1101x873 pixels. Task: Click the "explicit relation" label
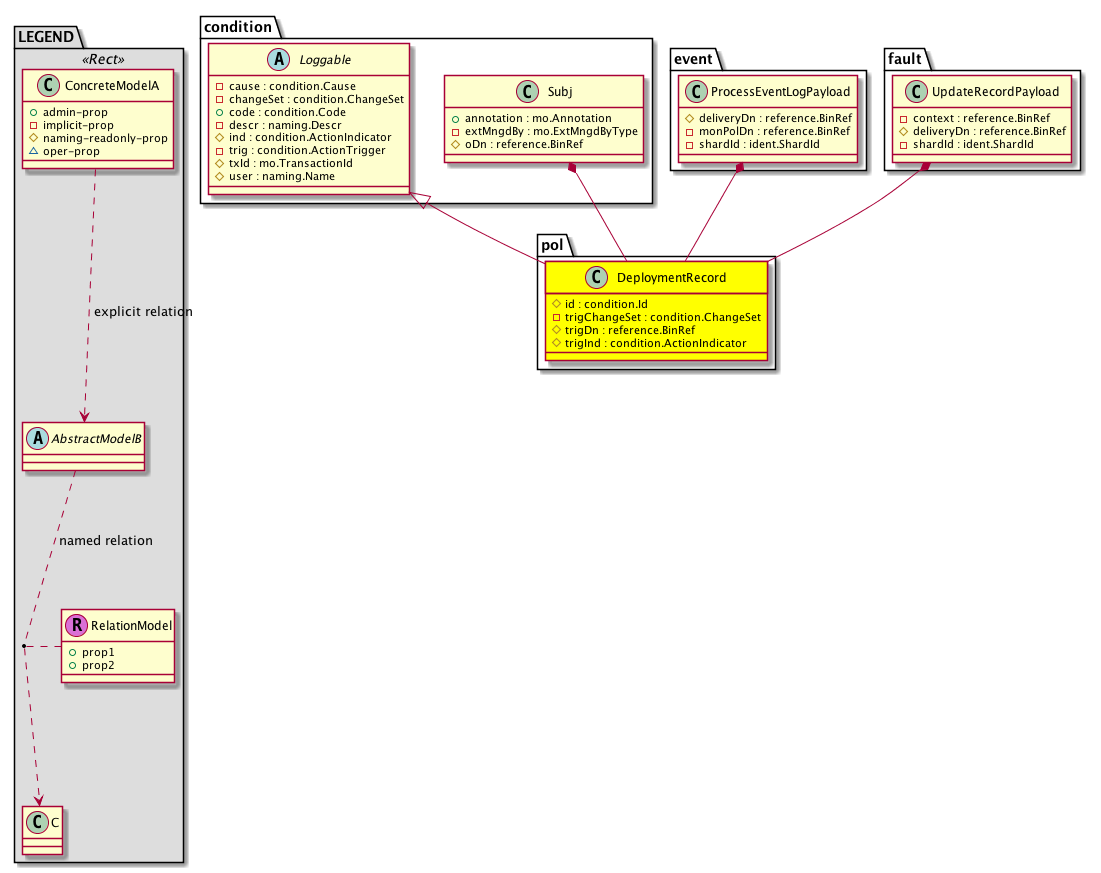coord(142,312)
